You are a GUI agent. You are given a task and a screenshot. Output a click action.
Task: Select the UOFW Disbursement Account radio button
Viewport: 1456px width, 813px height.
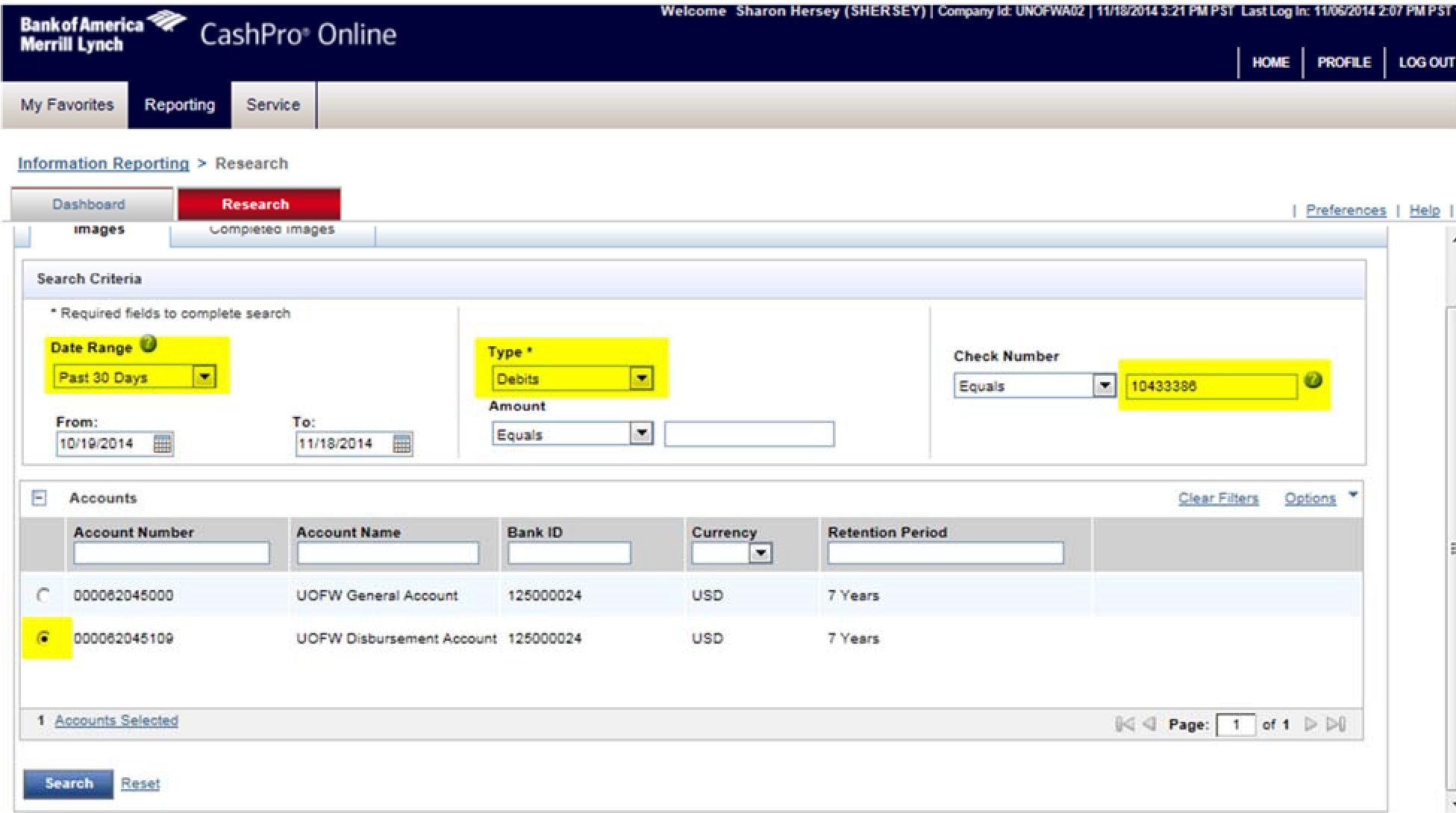coord(46,638)
